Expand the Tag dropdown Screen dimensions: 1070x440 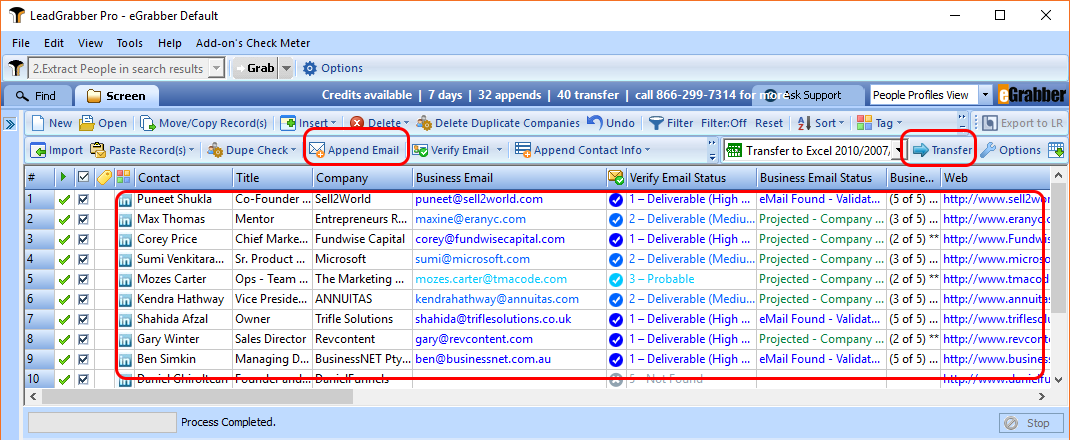pyautogui.click(x=898, y=123)
